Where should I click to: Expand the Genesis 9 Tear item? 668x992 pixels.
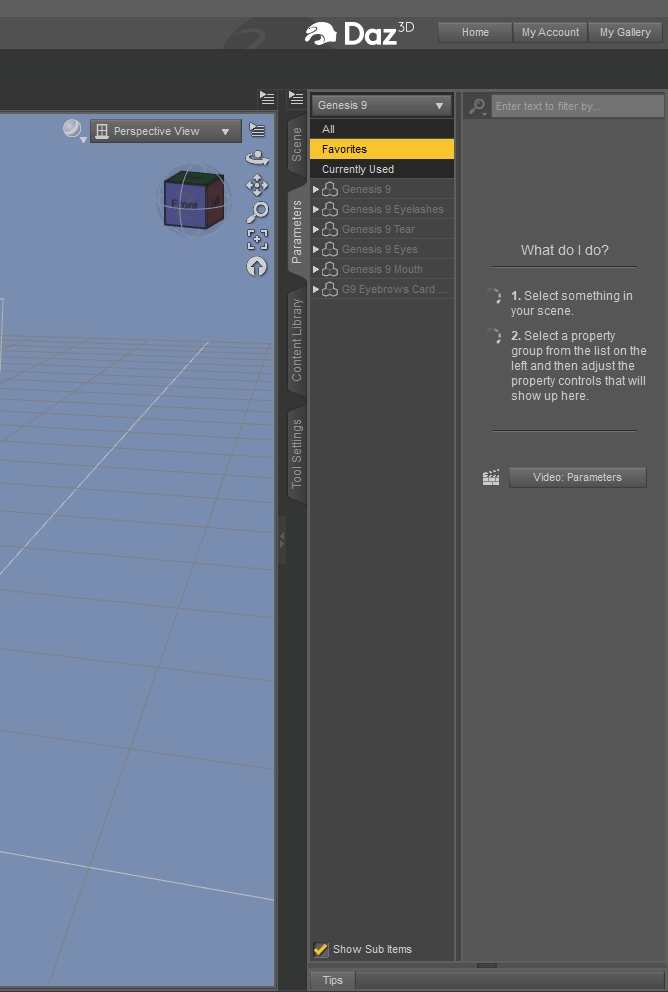coord(316,229)
